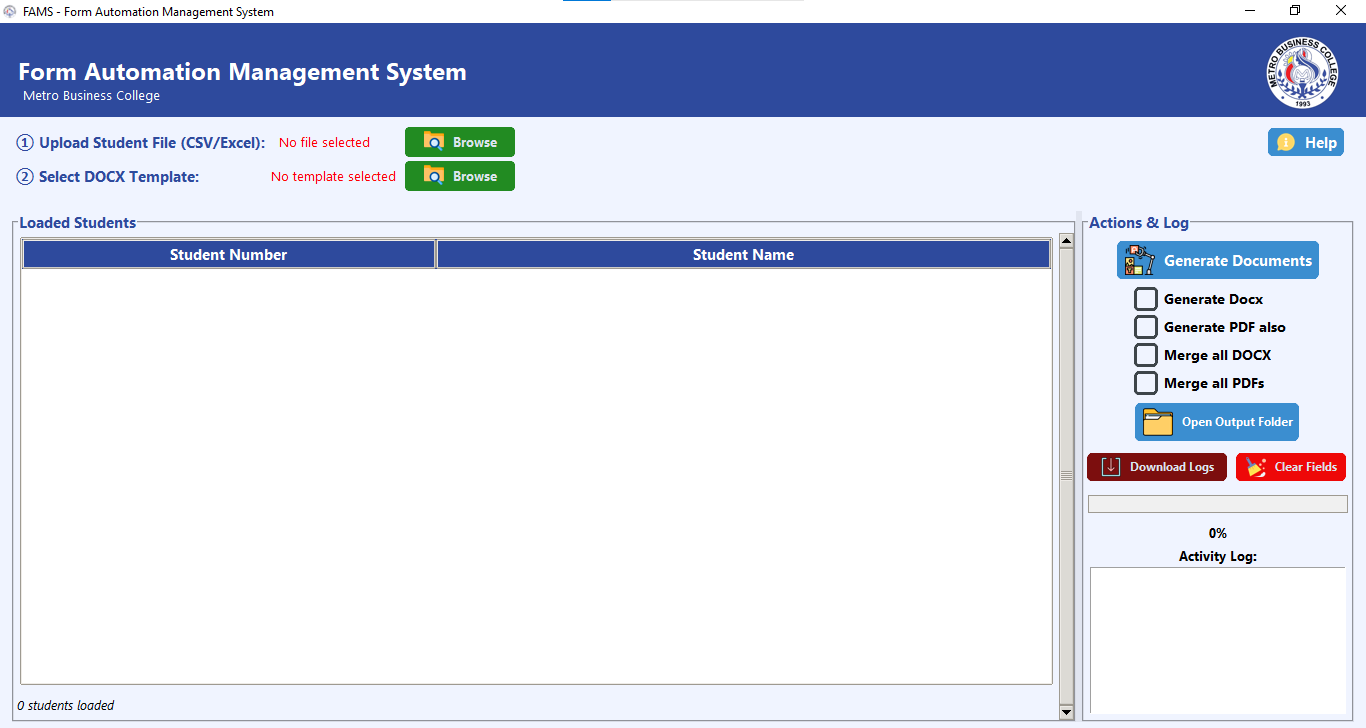Click the scrollbar up arrow
The width and height of the screenshot is (1366, 728).
(1066, 240)
